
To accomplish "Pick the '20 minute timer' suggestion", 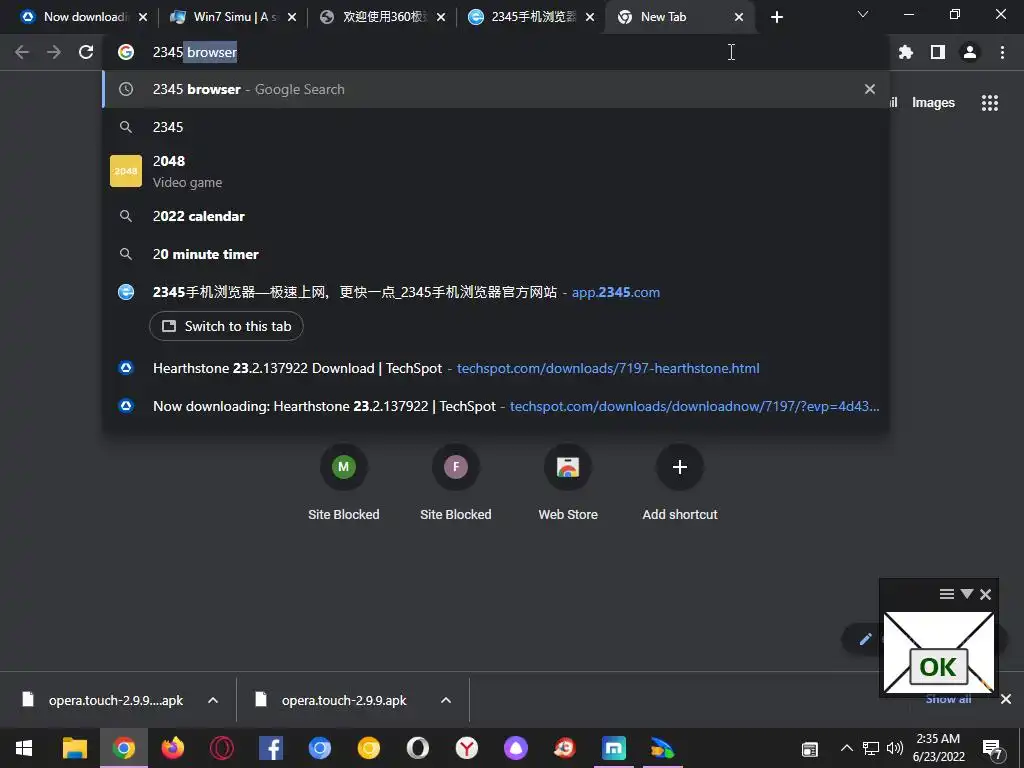I will 495,254.
